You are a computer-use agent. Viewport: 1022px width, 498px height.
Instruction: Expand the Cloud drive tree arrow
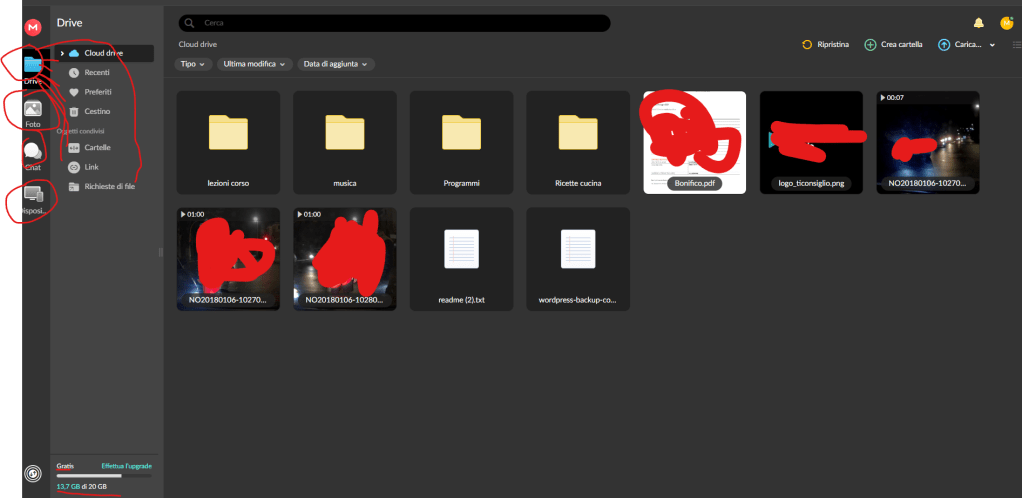tap(62, 53)
